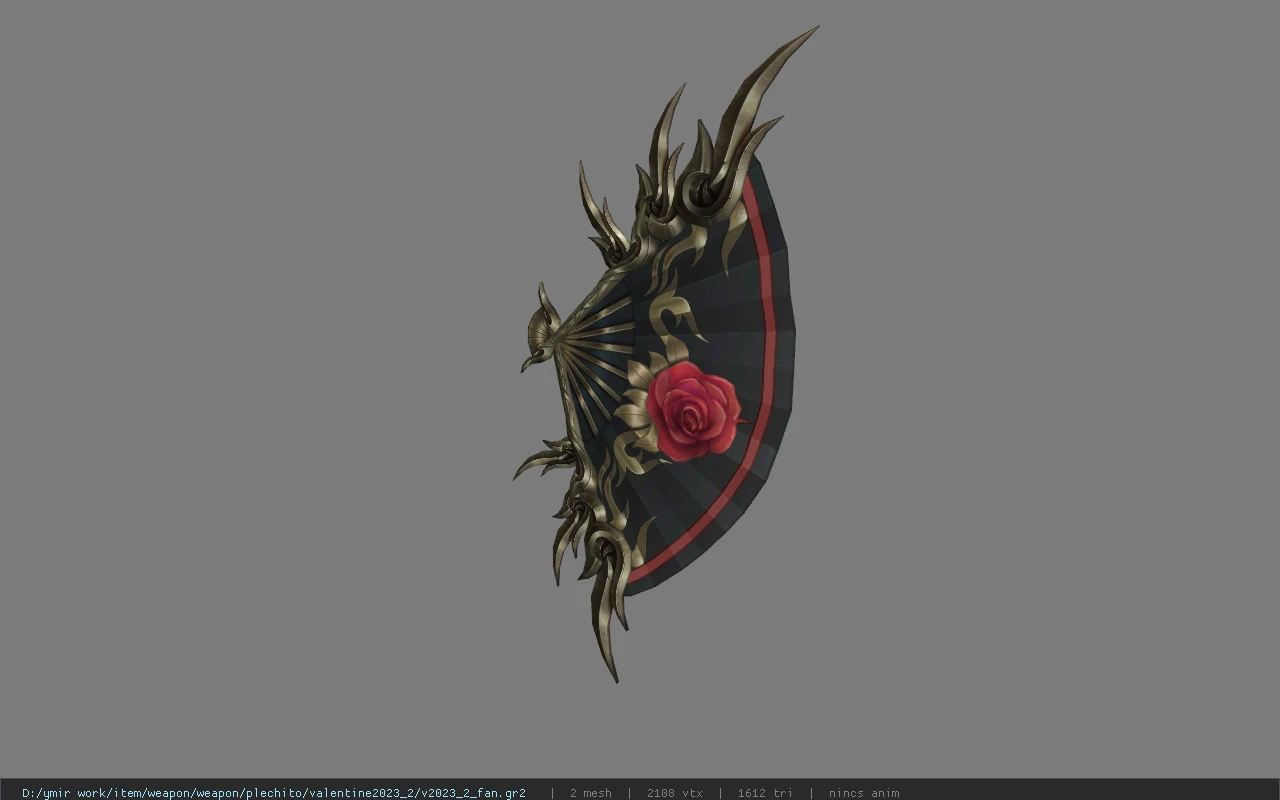Click the 'nincs anim' status entry
This screenshot has height=800, width=1280.
pyautogui.click(x=864, y=793)
